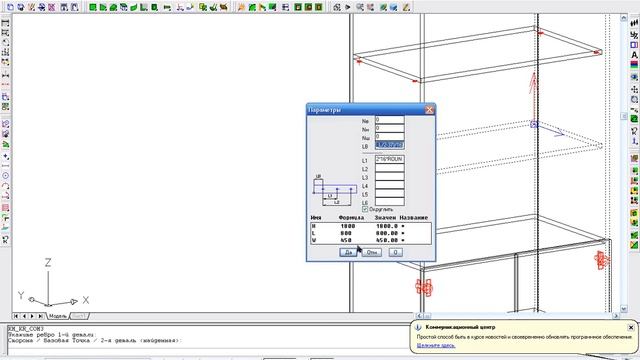Open the Щелкните здесь link
The image size is (640, 360).
coord(436,345)
